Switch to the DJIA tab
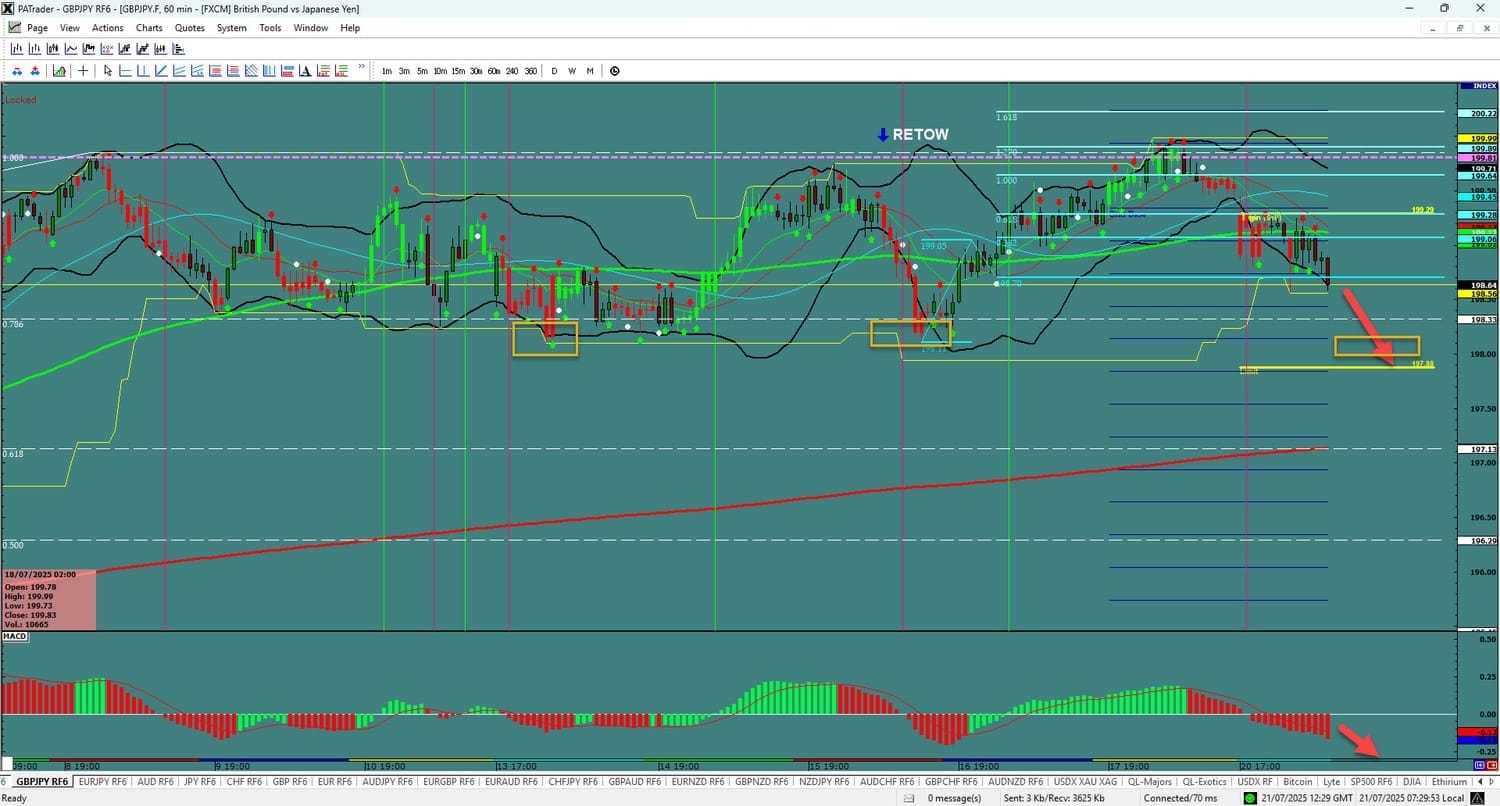 (x=1411, y=782)
